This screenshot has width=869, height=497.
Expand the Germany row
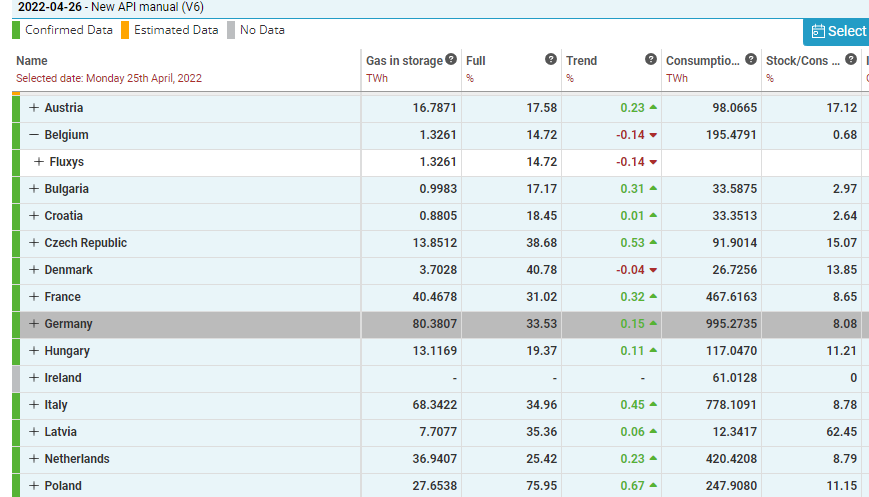(34, 324)
